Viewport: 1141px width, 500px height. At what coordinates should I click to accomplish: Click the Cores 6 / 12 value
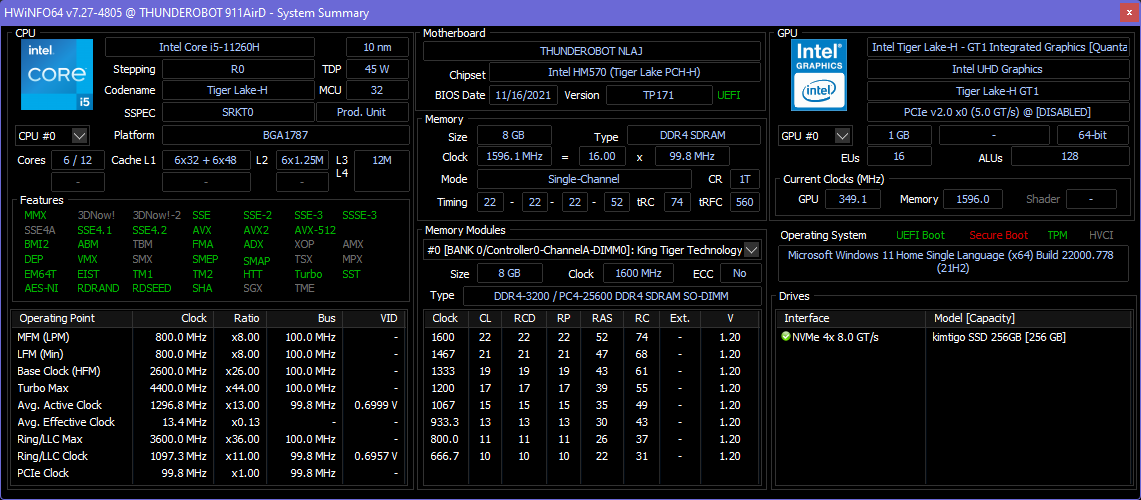coord(78,160)
